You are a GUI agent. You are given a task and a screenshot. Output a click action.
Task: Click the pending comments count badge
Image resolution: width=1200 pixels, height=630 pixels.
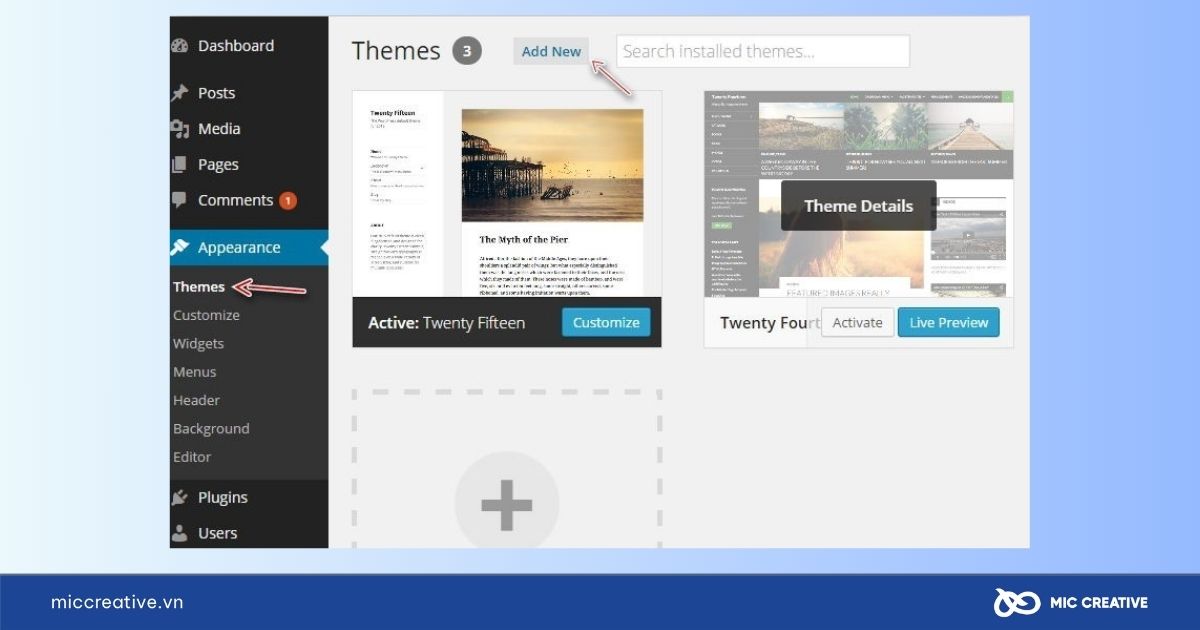click(x=288, y=201)
